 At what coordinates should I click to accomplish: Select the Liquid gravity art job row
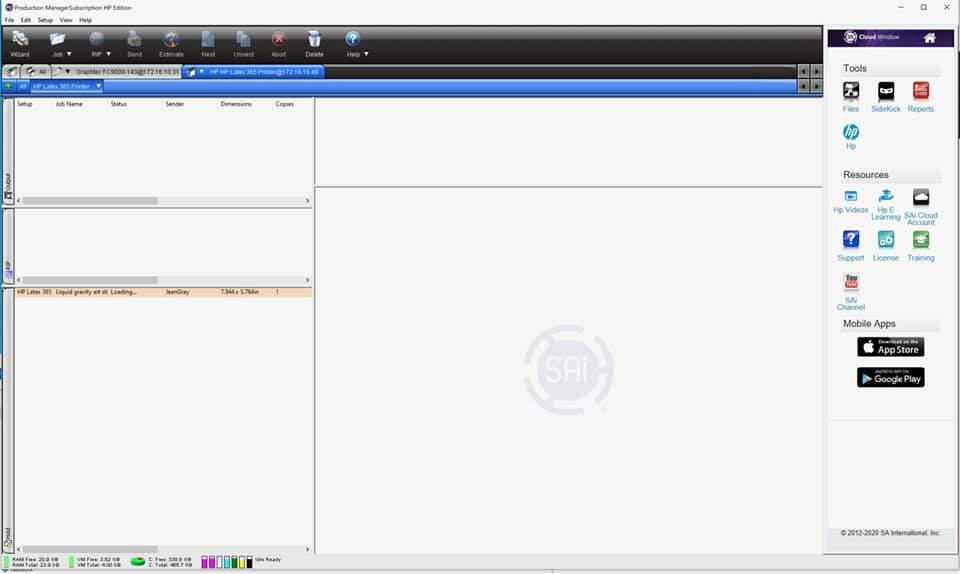click(163, 293)
